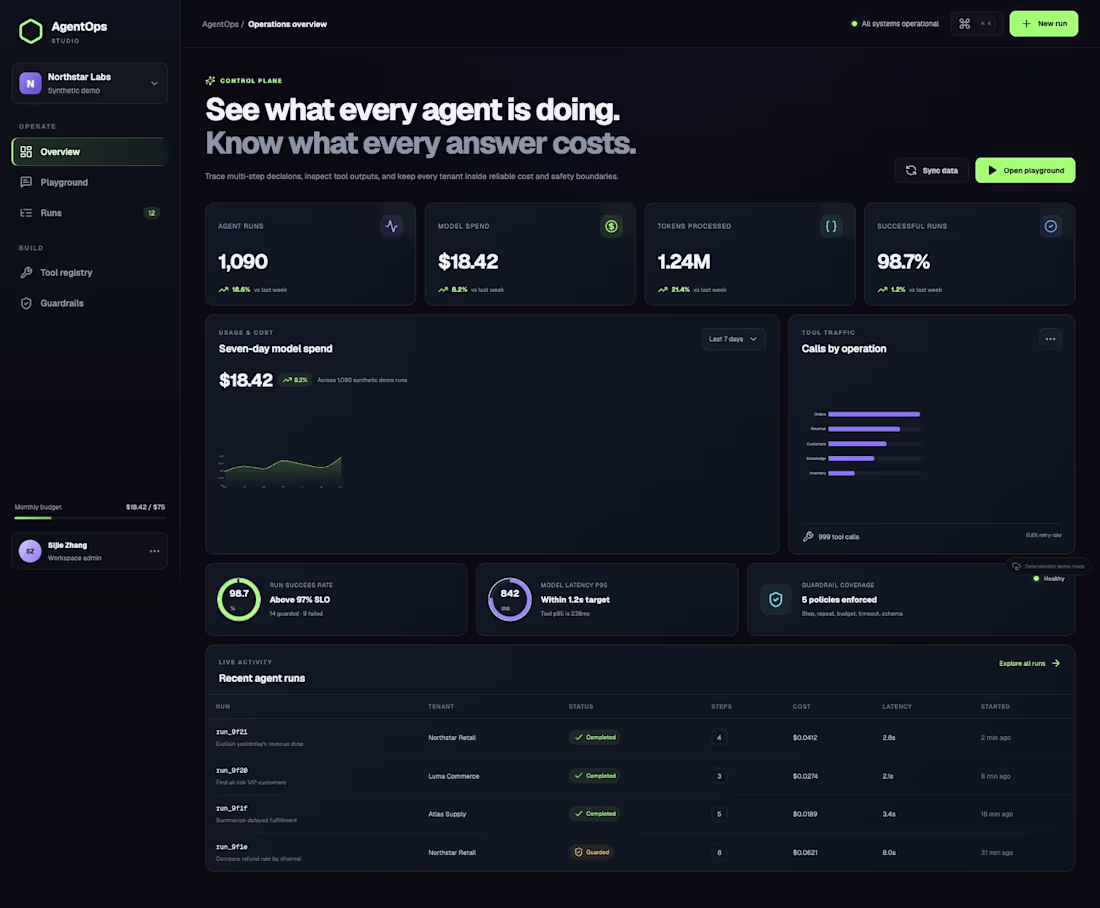Click the Healthy status indicator

tap(1049, 579)
